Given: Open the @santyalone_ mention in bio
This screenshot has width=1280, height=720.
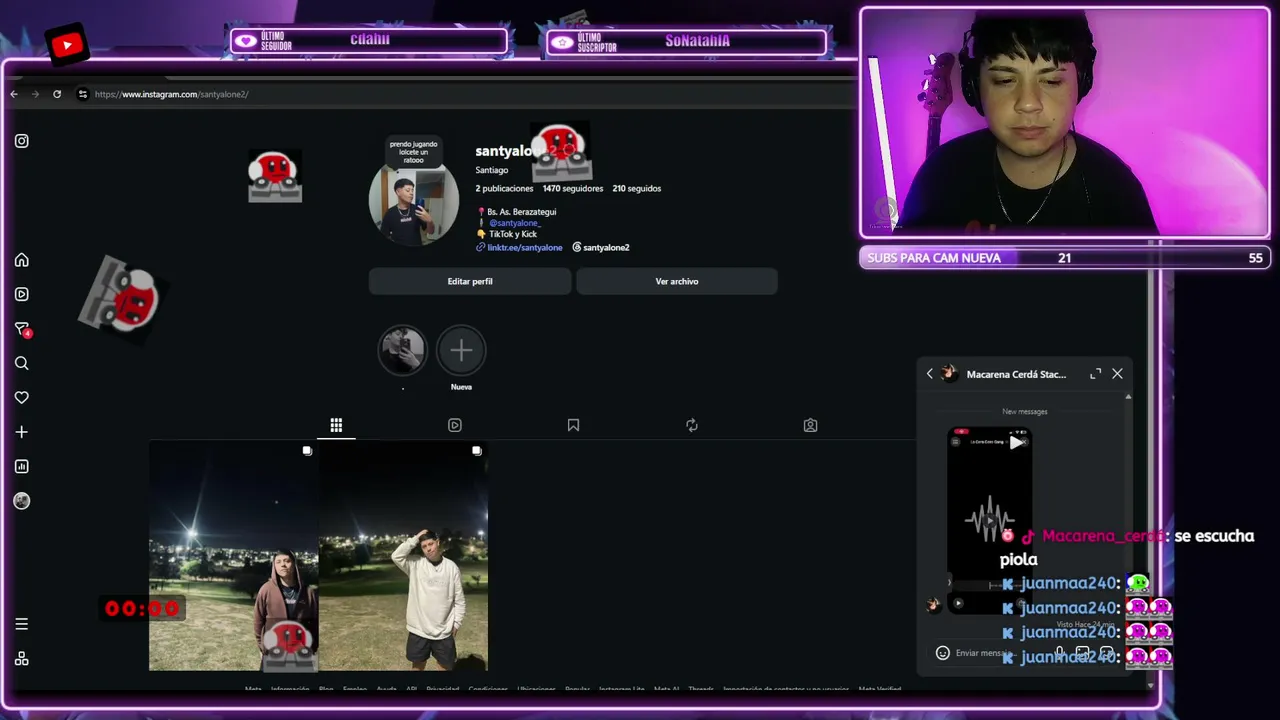Looking at the screenshot, I should pos(515,223).
